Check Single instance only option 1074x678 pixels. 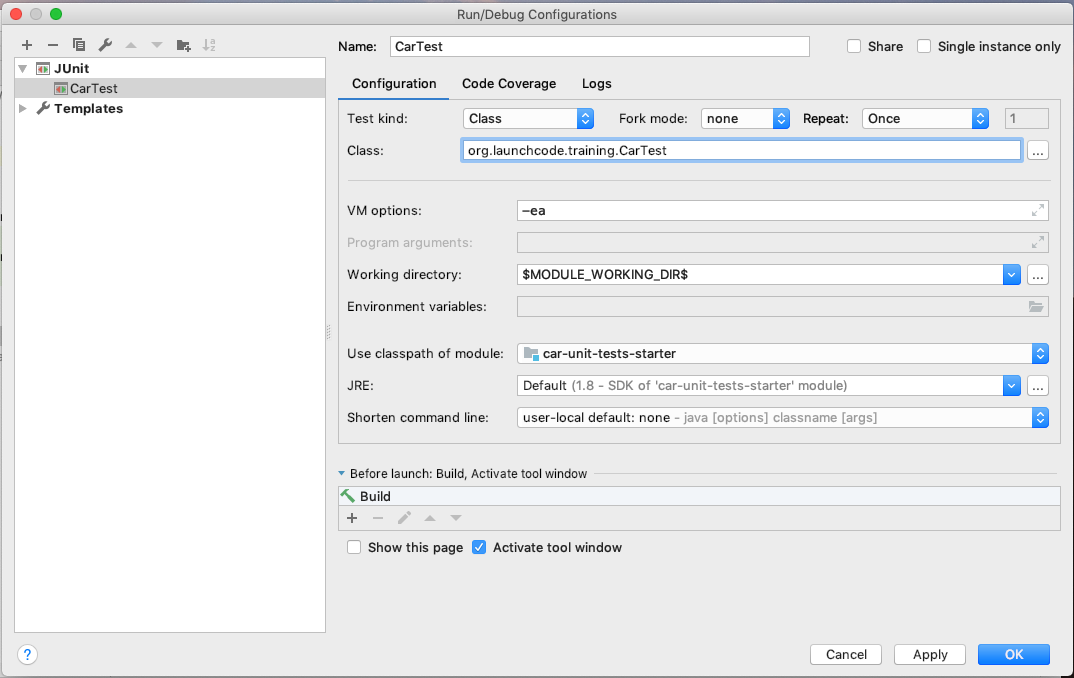pyautogui.click(x=924, y=46)
